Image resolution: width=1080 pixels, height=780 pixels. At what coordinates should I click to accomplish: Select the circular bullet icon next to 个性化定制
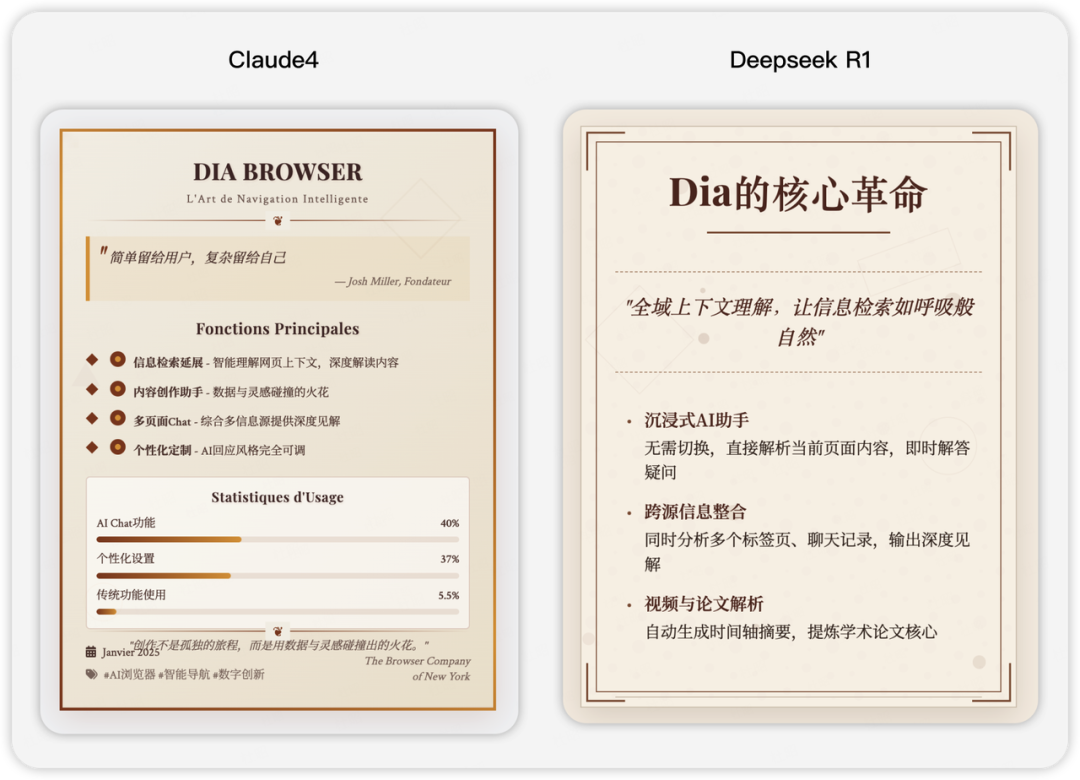[117, 446]
